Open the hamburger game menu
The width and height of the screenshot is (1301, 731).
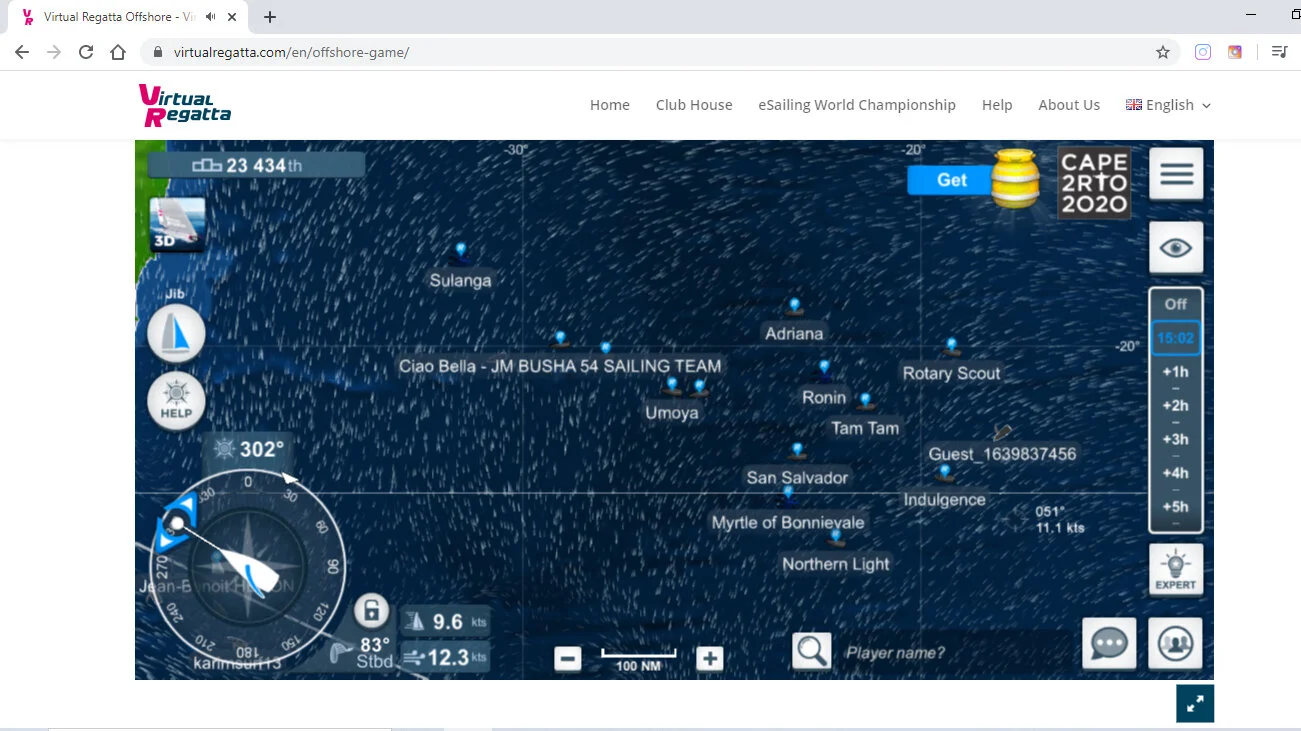click(x=1176, y=174)
